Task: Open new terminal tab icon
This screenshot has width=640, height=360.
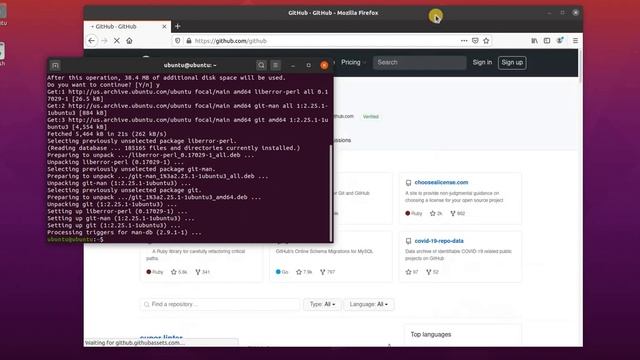Action: (x=56, y=65)
